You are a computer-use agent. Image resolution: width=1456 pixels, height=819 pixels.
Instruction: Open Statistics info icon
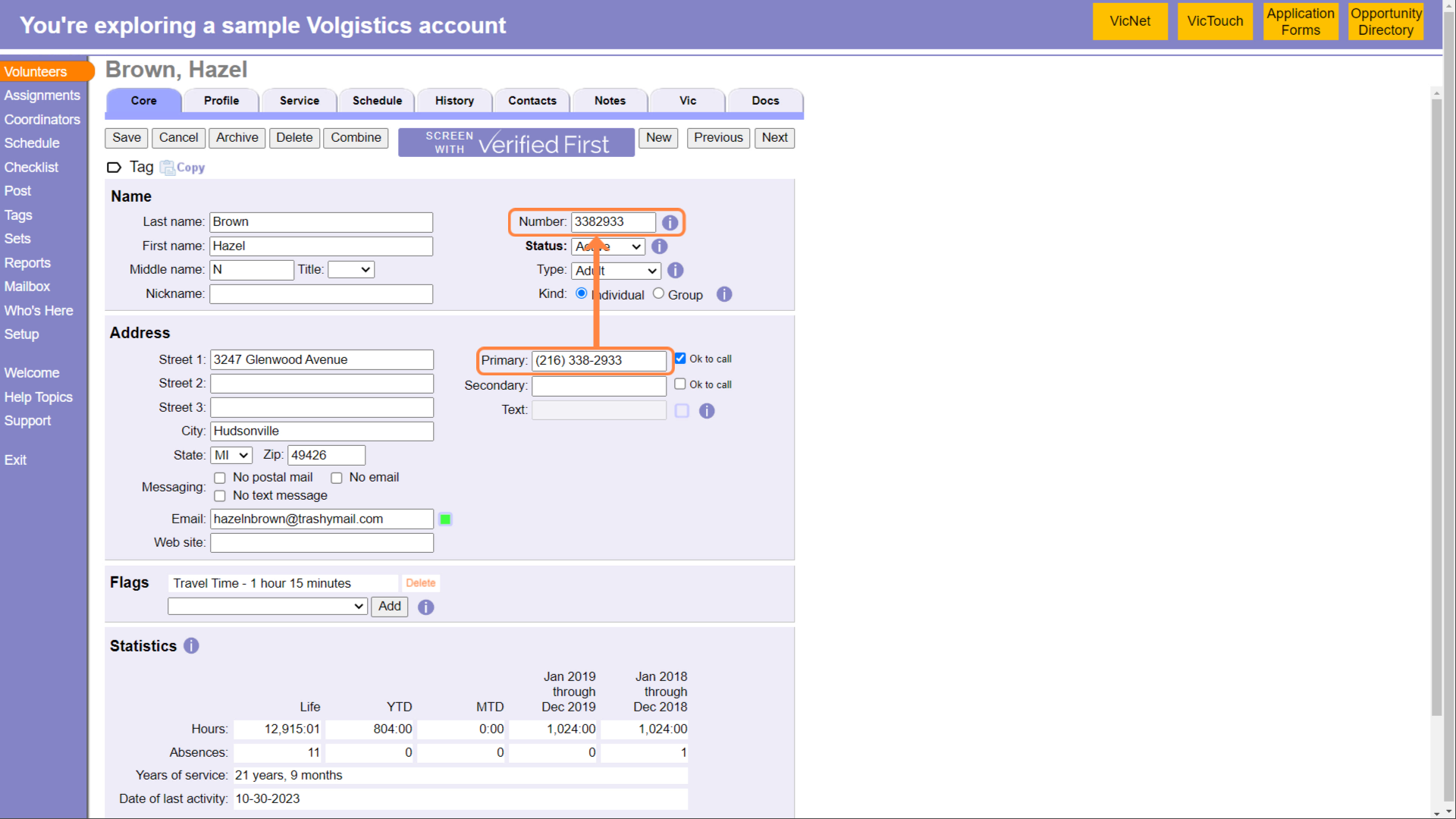(x=191, y=646)
